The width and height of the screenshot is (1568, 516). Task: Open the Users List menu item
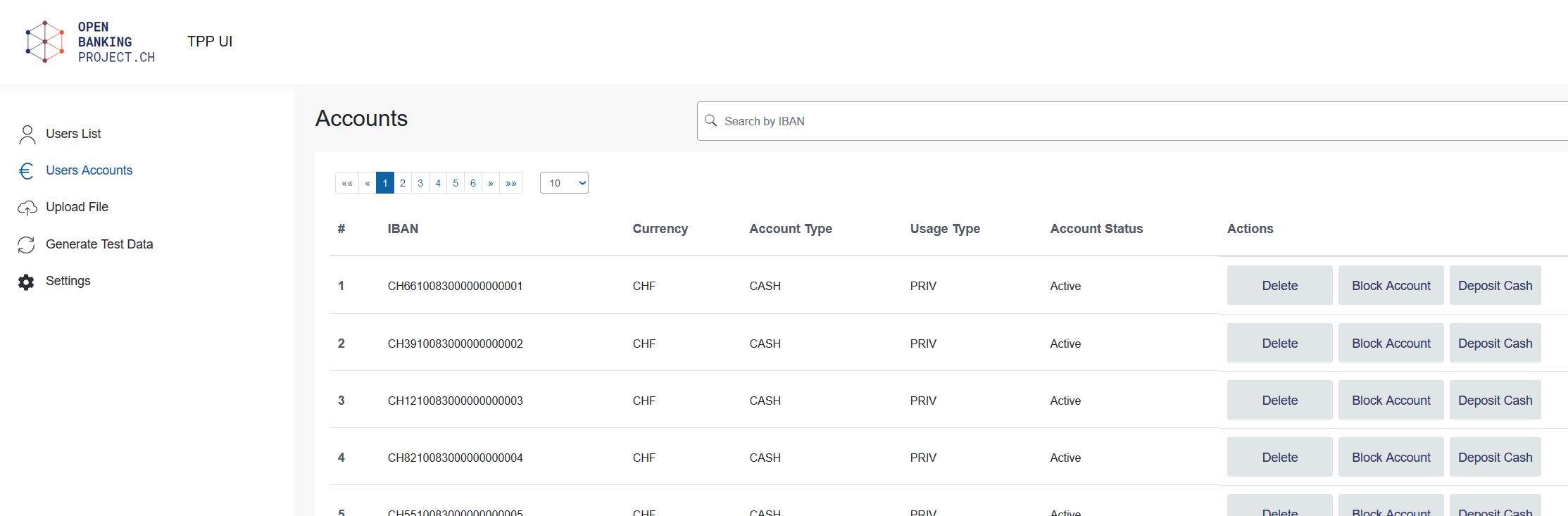73,134
